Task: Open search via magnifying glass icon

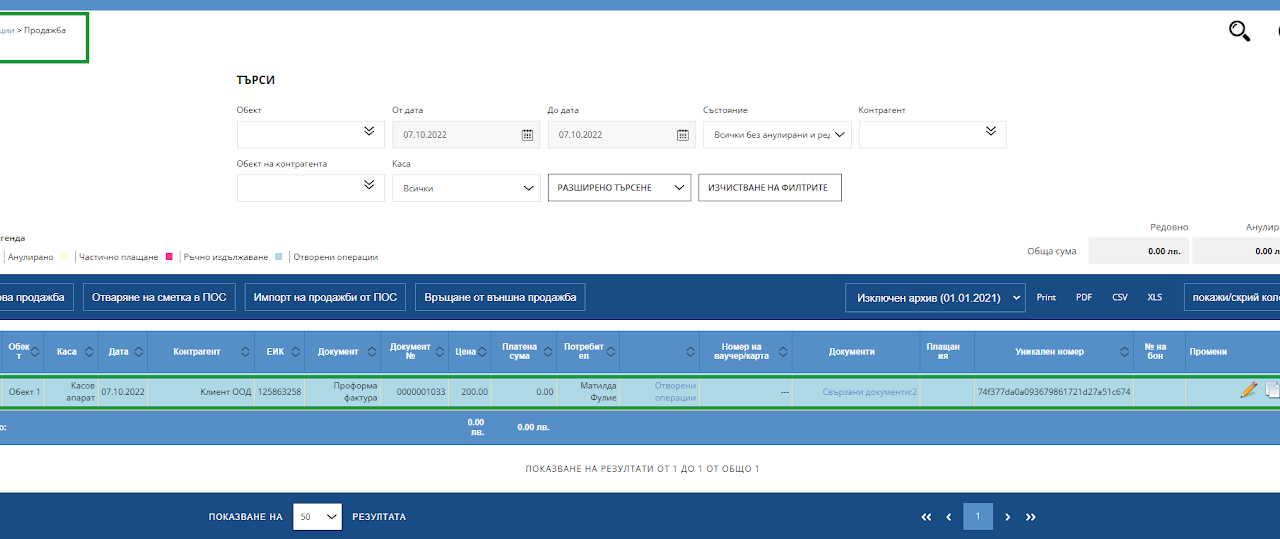Action: tap(1239, 31)
